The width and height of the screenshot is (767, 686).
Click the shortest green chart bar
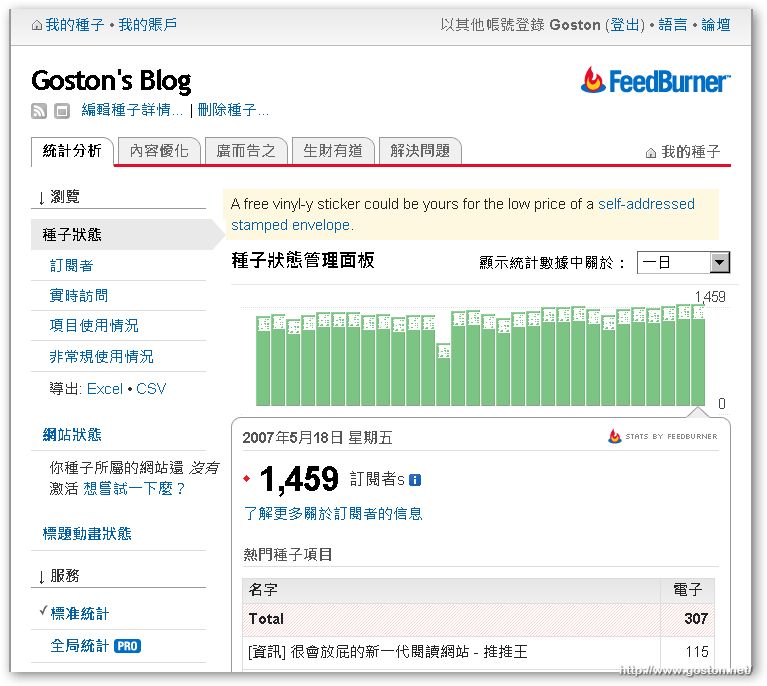443,374
